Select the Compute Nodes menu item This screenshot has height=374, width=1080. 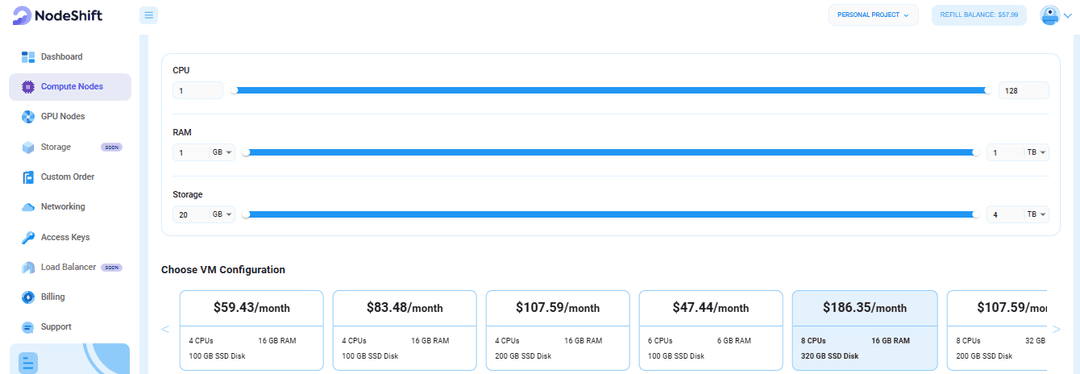point(70,87)
